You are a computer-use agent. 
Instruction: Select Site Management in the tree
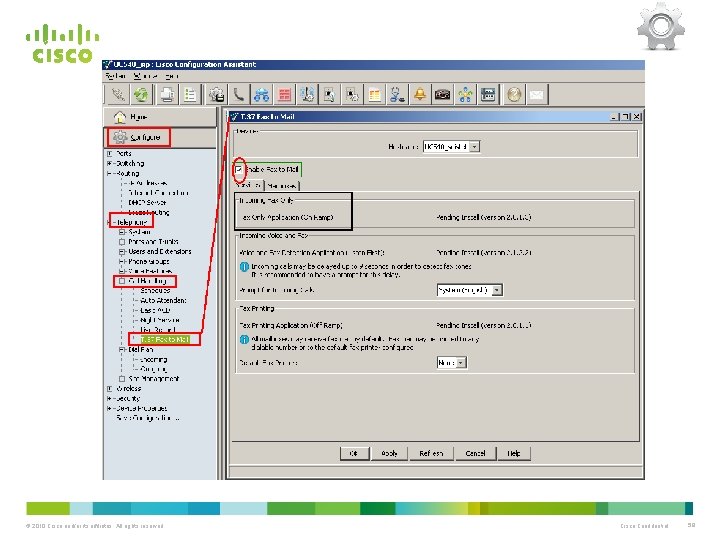[154, 379]
